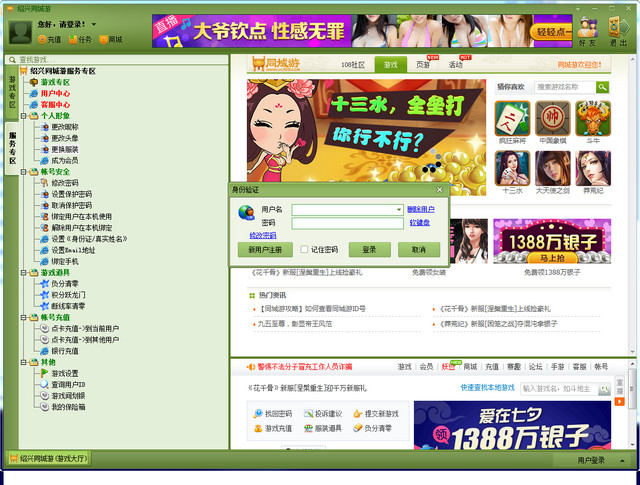Click 商城 in the lower nav bar

[x=470, y=367]
